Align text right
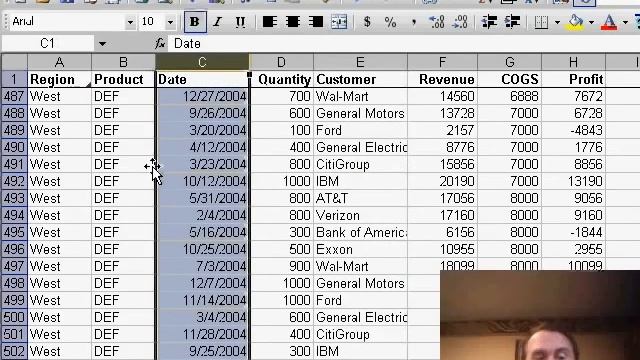This screenshot has width=640, height=360. 316,22
